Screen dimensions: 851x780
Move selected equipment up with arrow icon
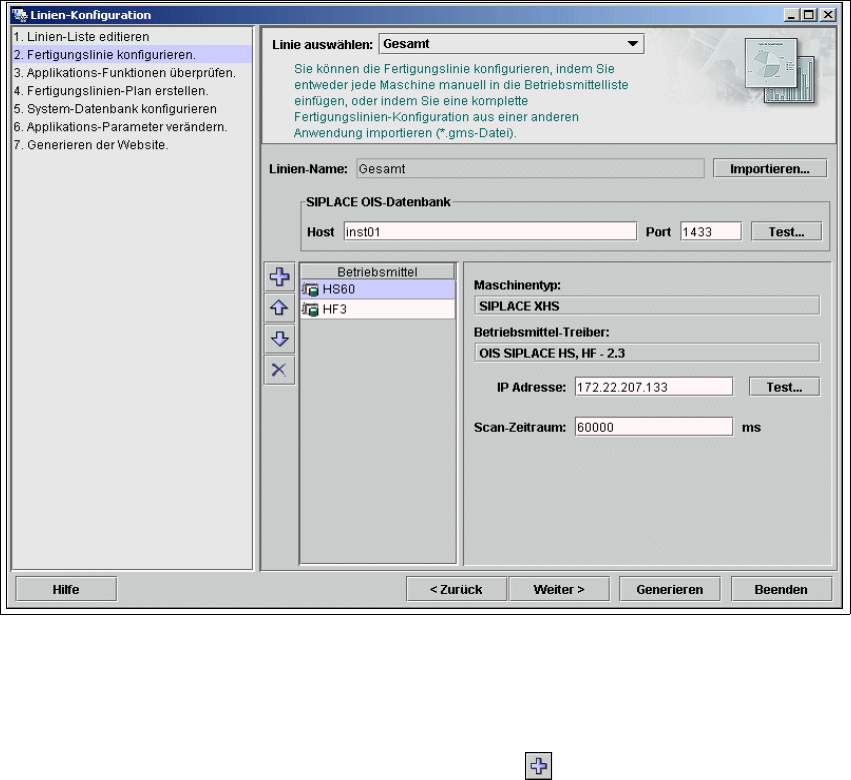click(x=280, y=308)
